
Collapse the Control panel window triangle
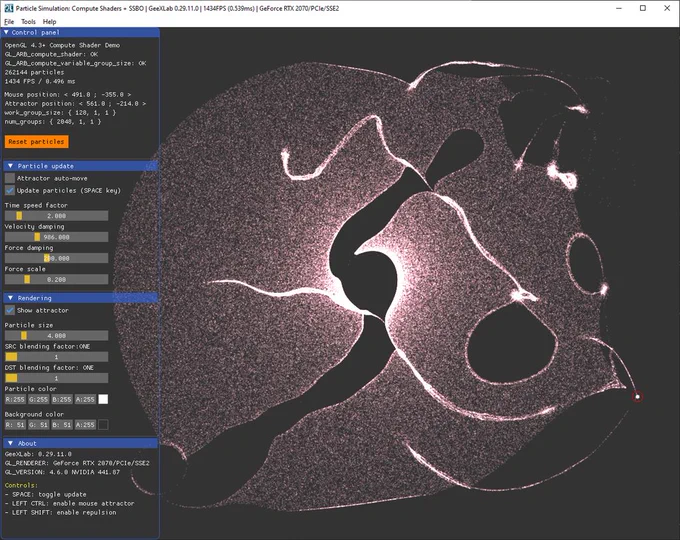coord(6,33)
